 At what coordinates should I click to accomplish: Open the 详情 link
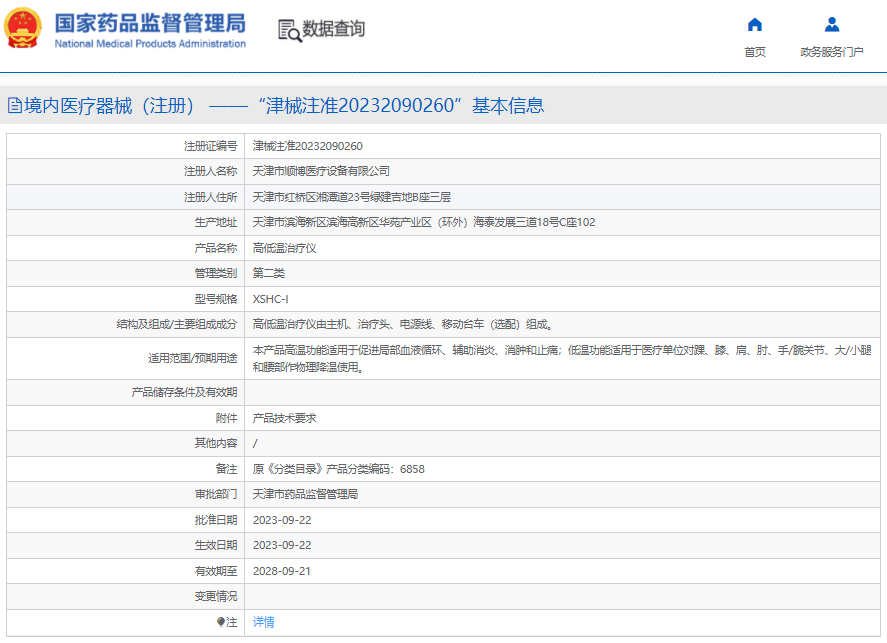(x=264, y=622)
